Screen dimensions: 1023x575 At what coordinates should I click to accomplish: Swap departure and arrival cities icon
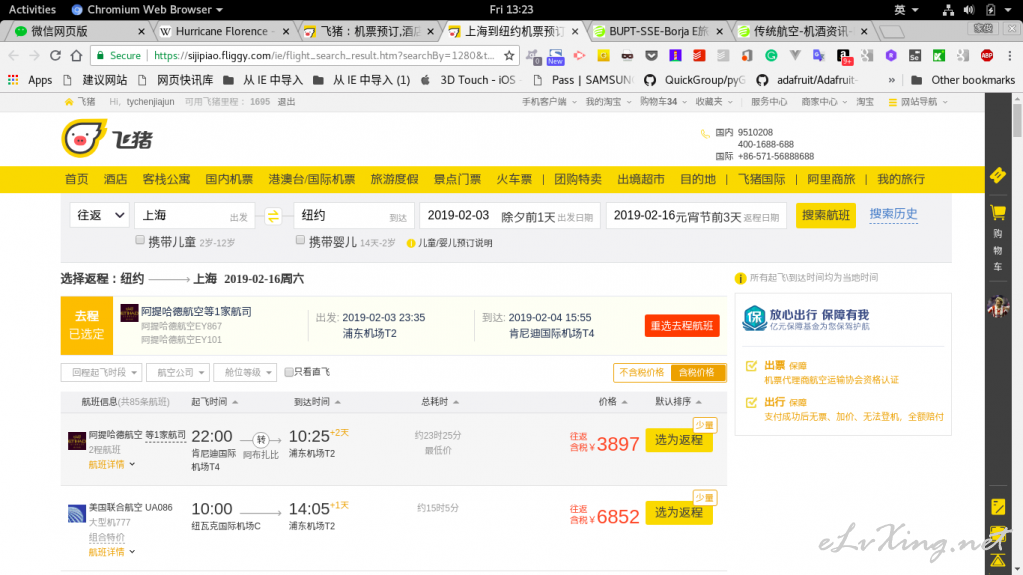273,215
